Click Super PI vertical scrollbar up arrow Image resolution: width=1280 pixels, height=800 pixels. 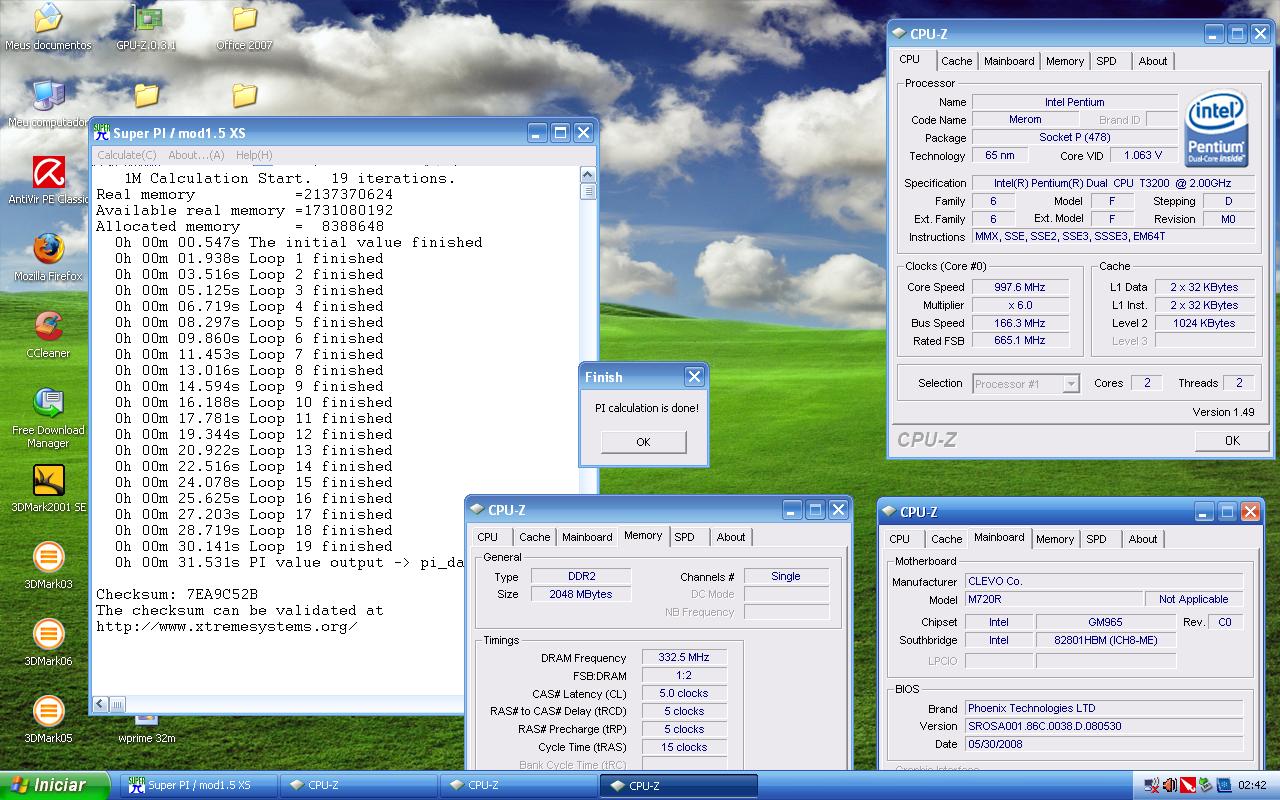pyautogui.click(x=588, y=175)
